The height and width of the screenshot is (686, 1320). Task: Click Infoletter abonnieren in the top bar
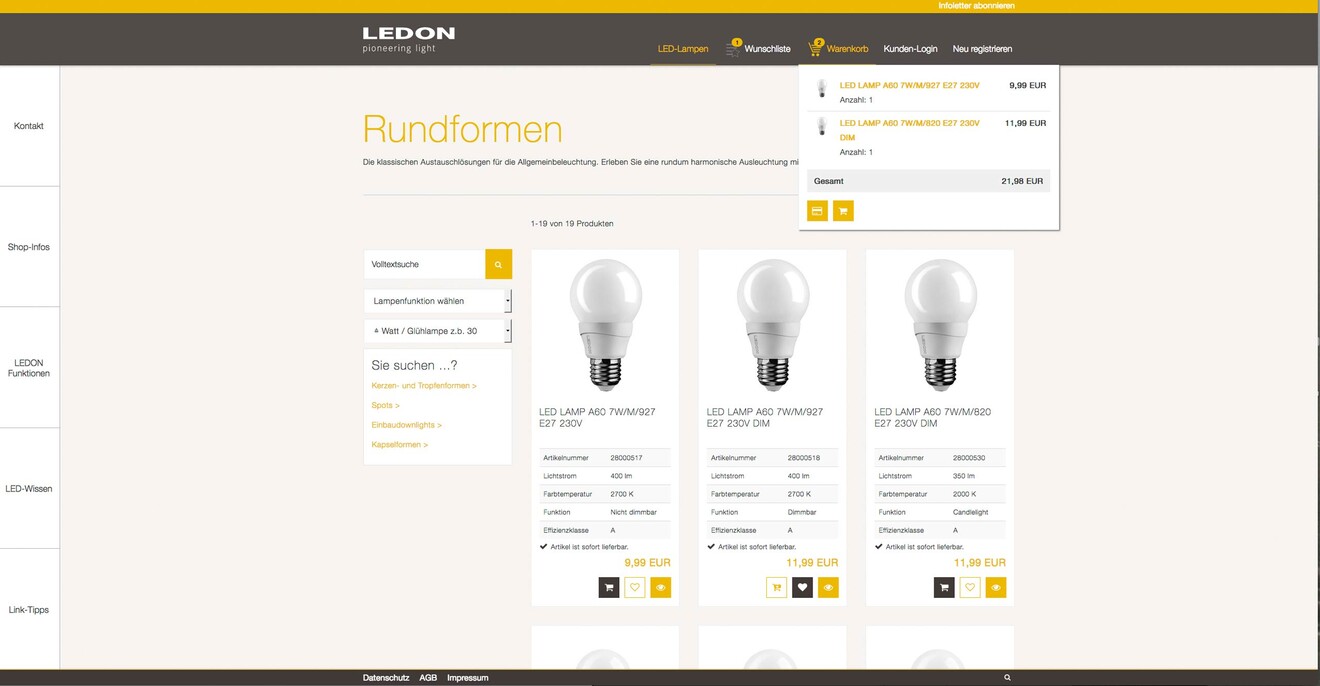tap(976, 6)
